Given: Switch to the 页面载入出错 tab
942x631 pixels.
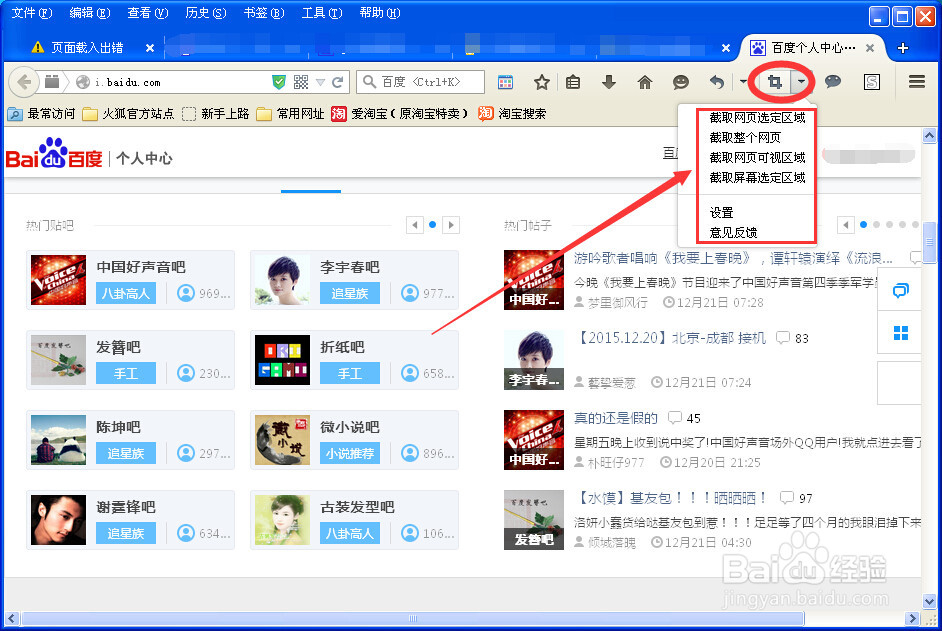Looking at the screenshot, I should [x=87, y=48].
